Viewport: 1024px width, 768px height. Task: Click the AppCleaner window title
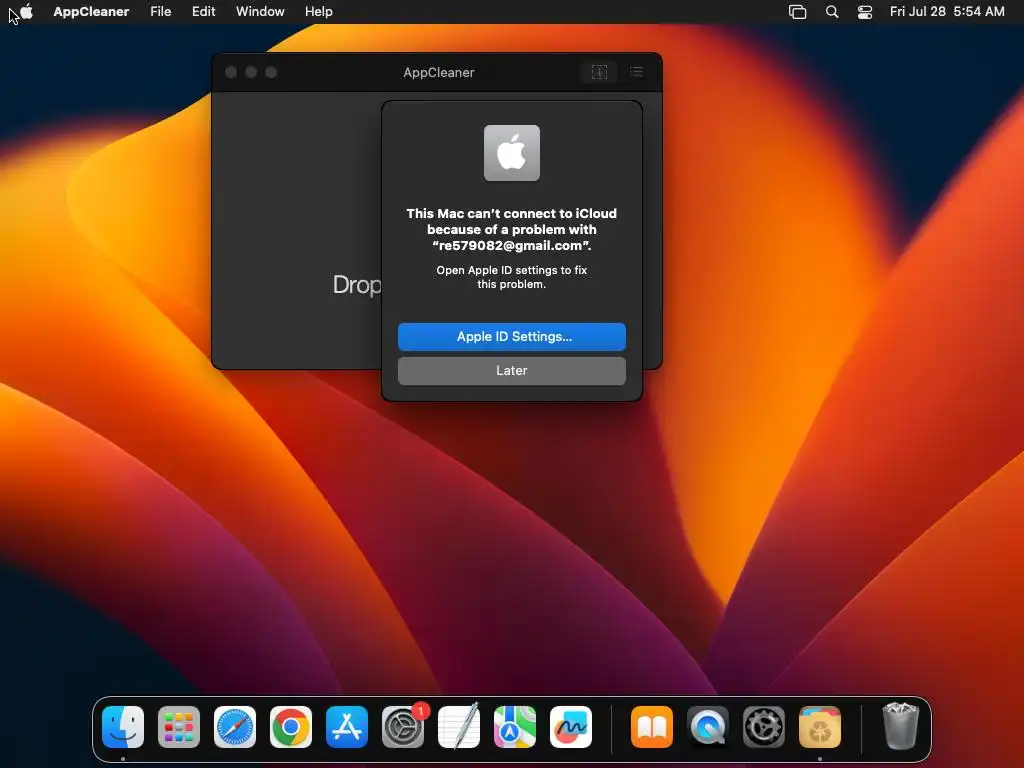439,72
